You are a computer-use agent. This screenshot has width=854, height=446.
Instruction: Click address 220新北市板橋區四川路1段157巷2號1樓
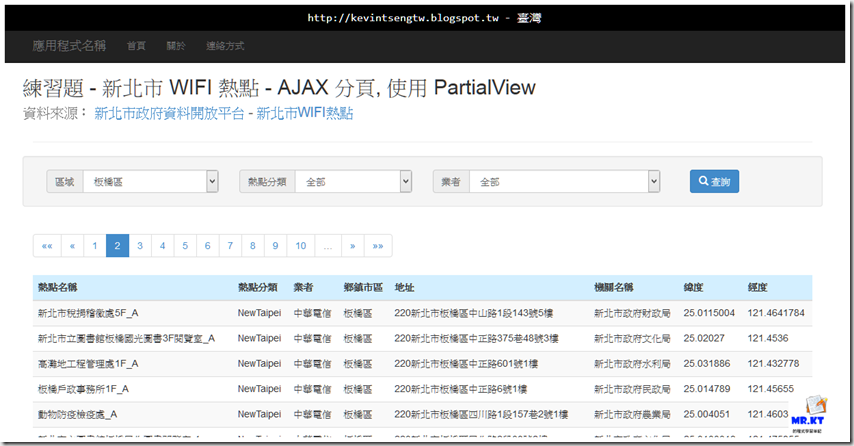click(x=481, y=414)
